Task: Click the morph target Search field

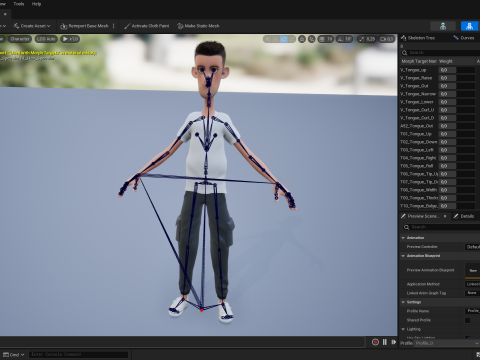Action: point(440,53)
